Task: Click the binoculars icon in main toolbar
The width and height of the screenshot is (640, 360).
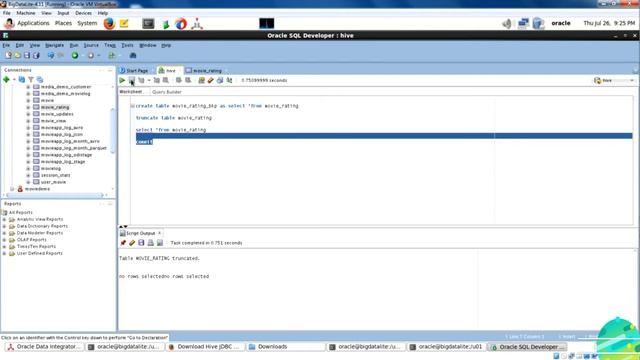Action: coord(133,56)
